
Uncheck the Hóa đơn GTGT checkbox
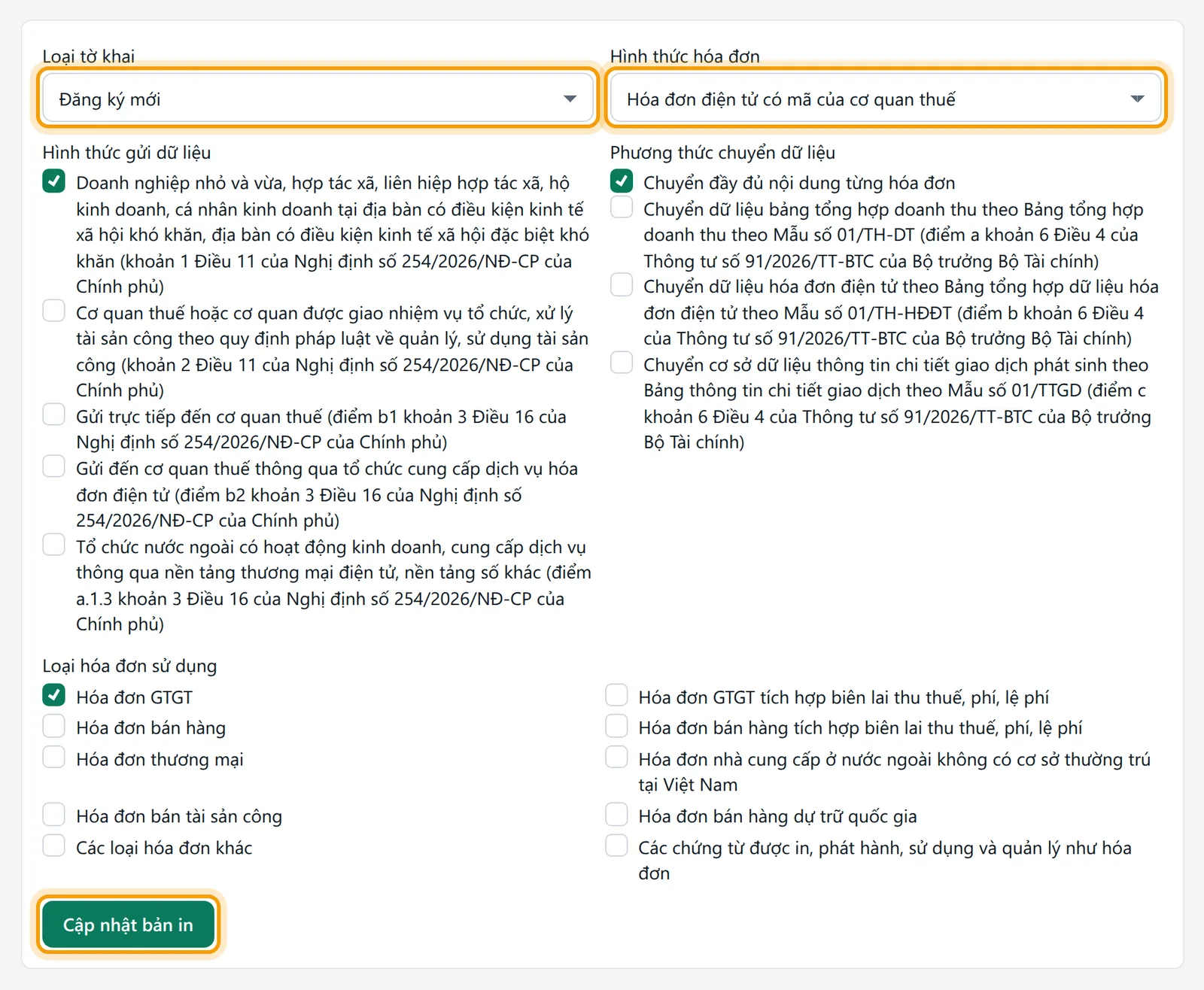(53, 695)
